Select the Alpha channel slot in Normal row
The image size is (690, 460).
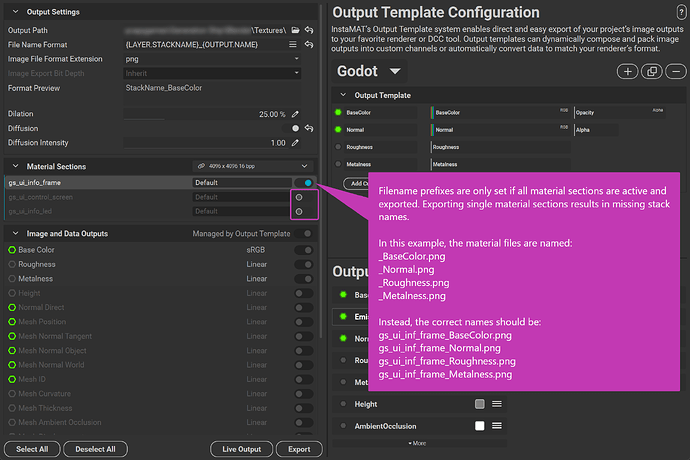[596, 129]
